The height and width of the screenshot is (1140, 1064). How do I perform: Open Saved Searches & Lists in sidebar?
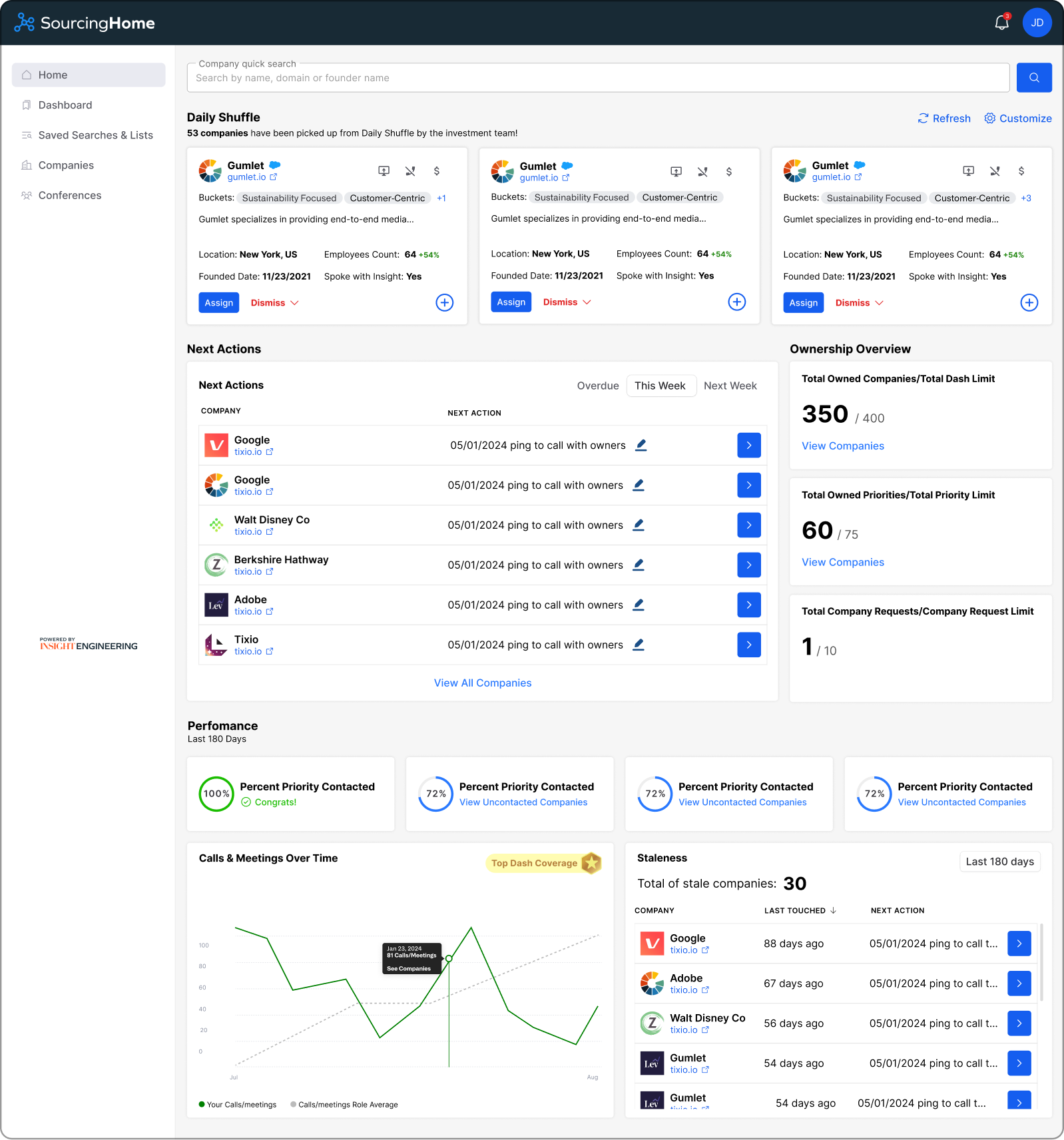point(95,135)
